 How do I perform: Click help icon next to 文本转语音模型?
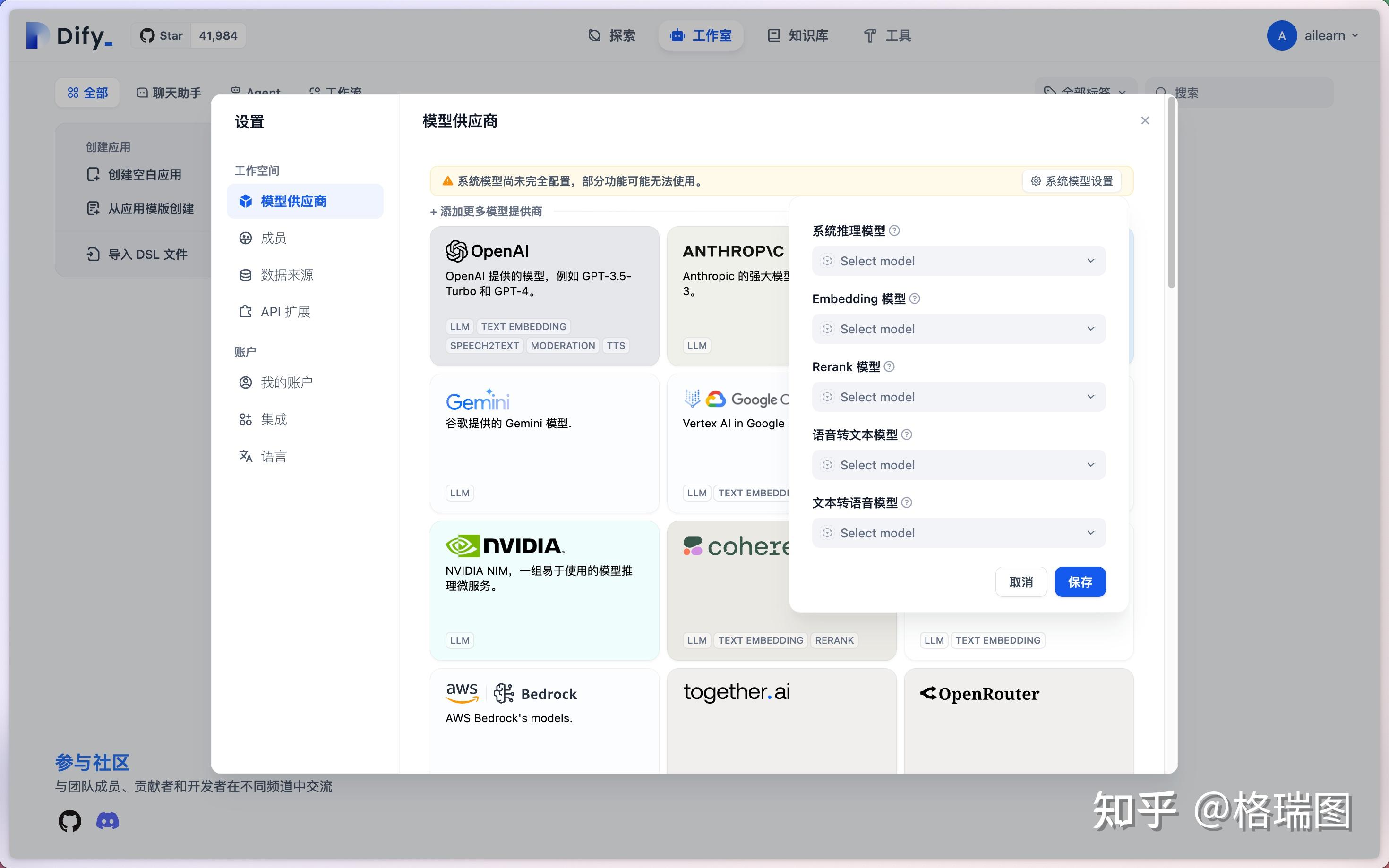907,502
